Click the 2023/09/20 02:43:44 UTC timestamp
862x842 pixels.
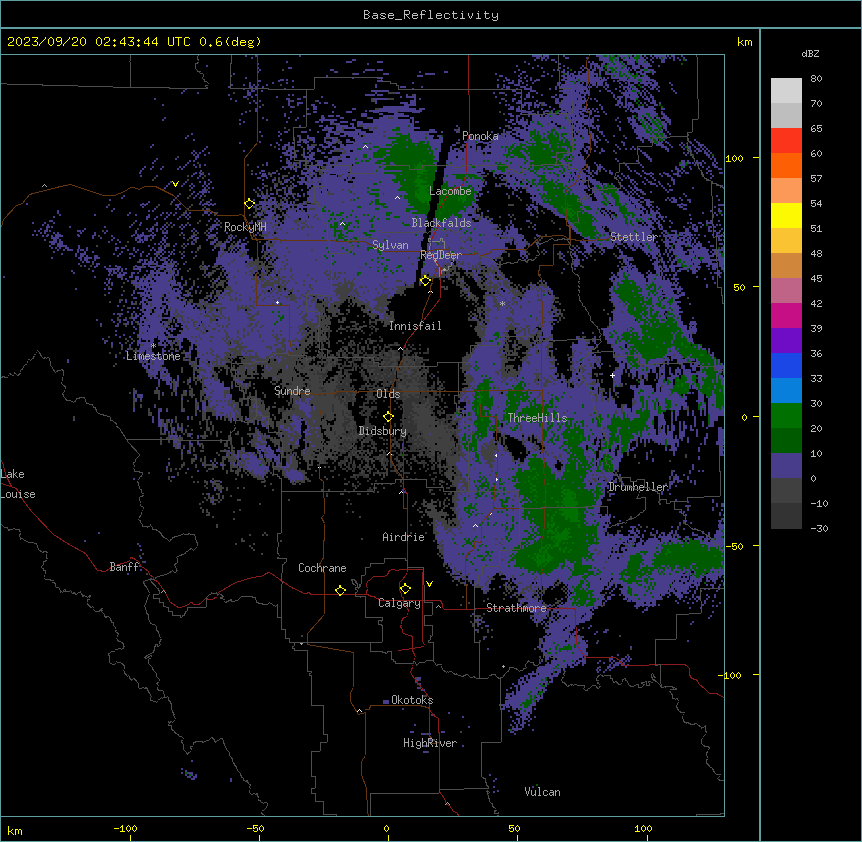click(x=99, y=42)
